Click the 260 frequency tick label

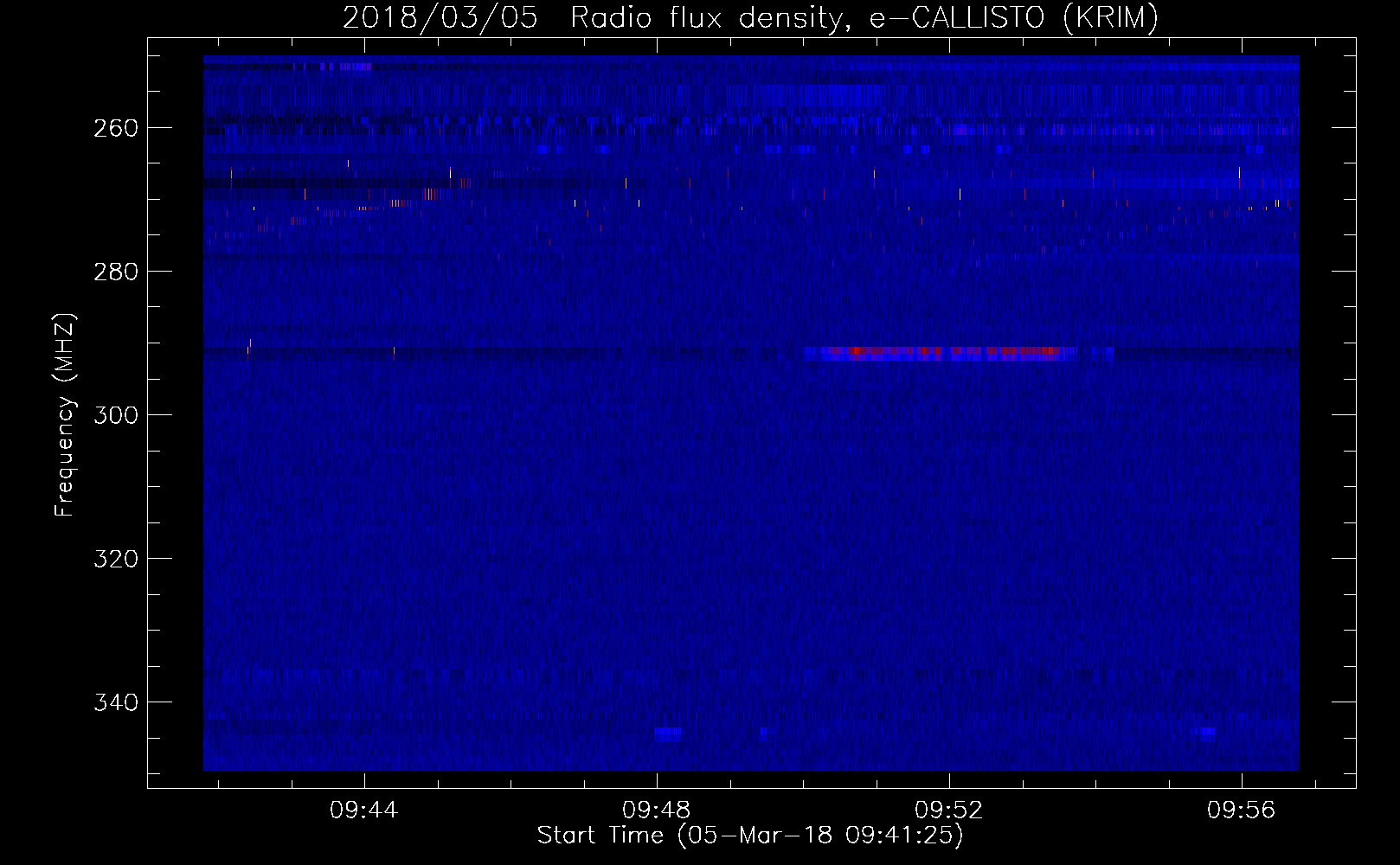116,128
